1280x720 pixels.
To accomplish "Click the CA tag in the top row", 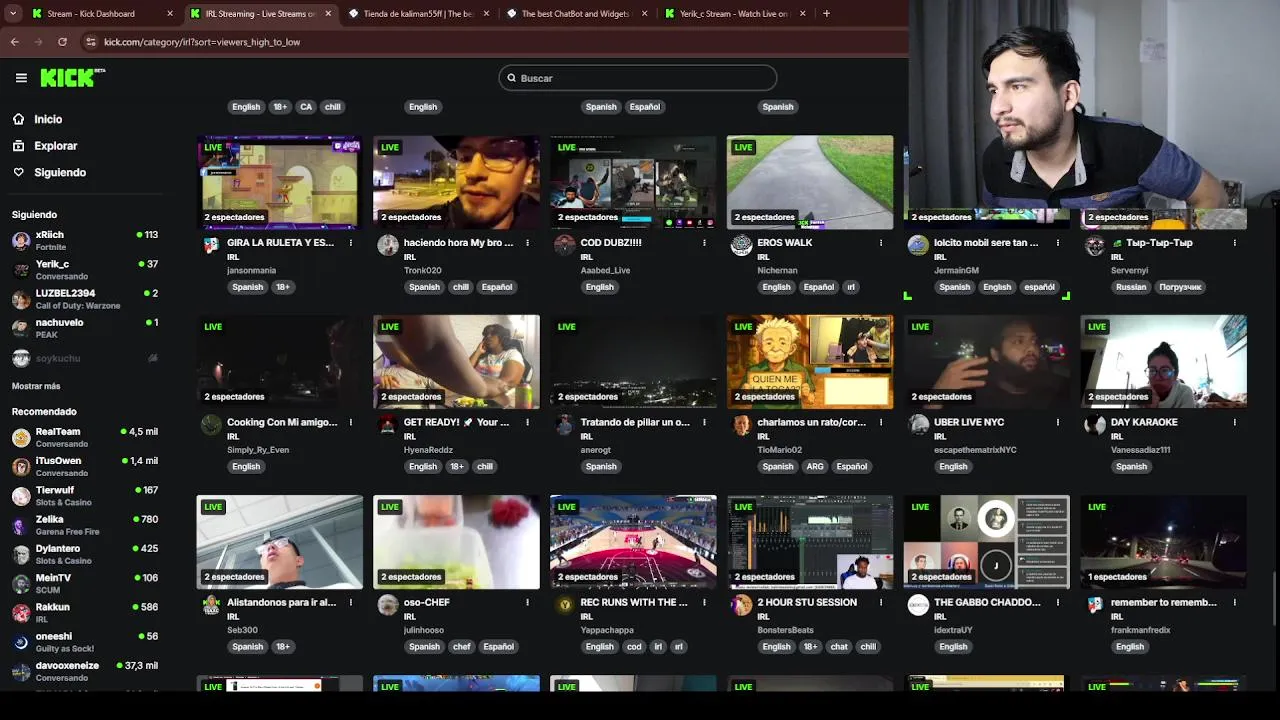I will pyautogui.click(x=306, y=107).
